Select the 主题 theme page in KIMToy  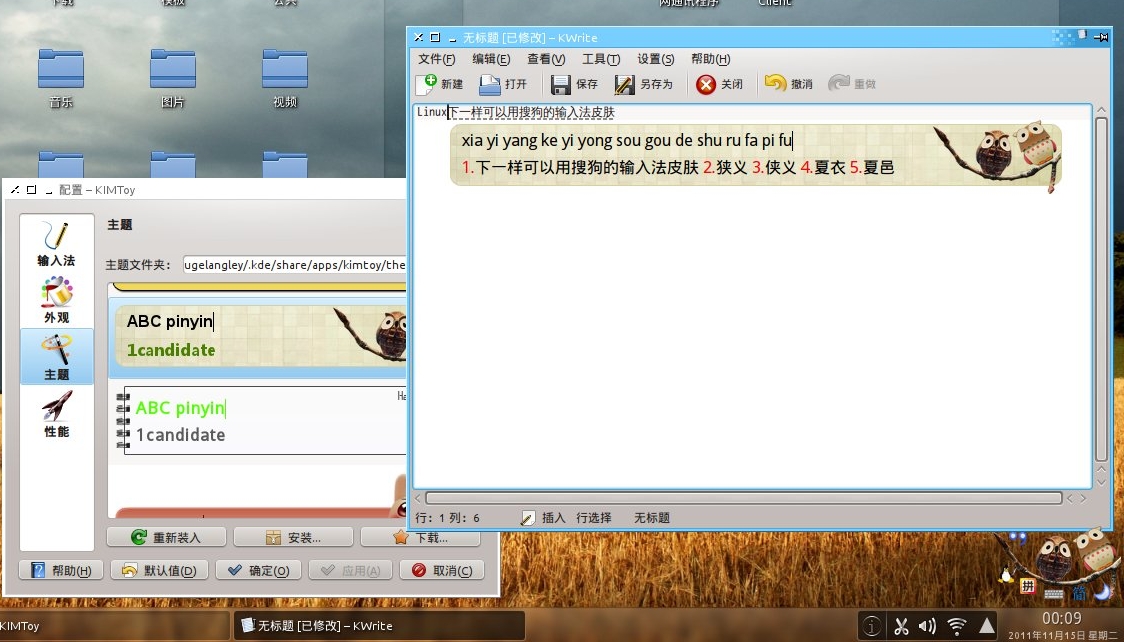(57, 357)
